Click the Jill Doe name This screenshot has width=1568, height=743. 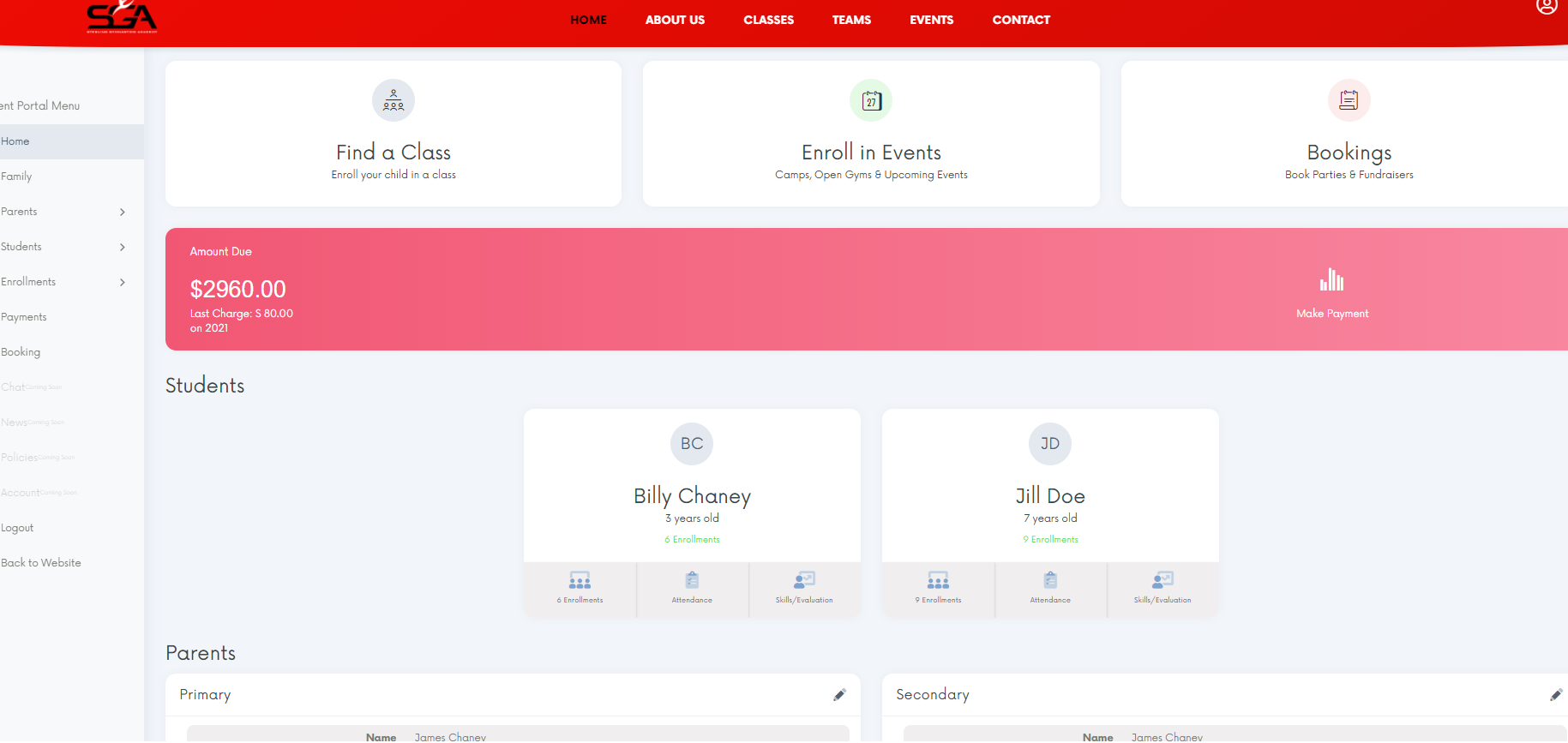click(x=1050, y=496)
